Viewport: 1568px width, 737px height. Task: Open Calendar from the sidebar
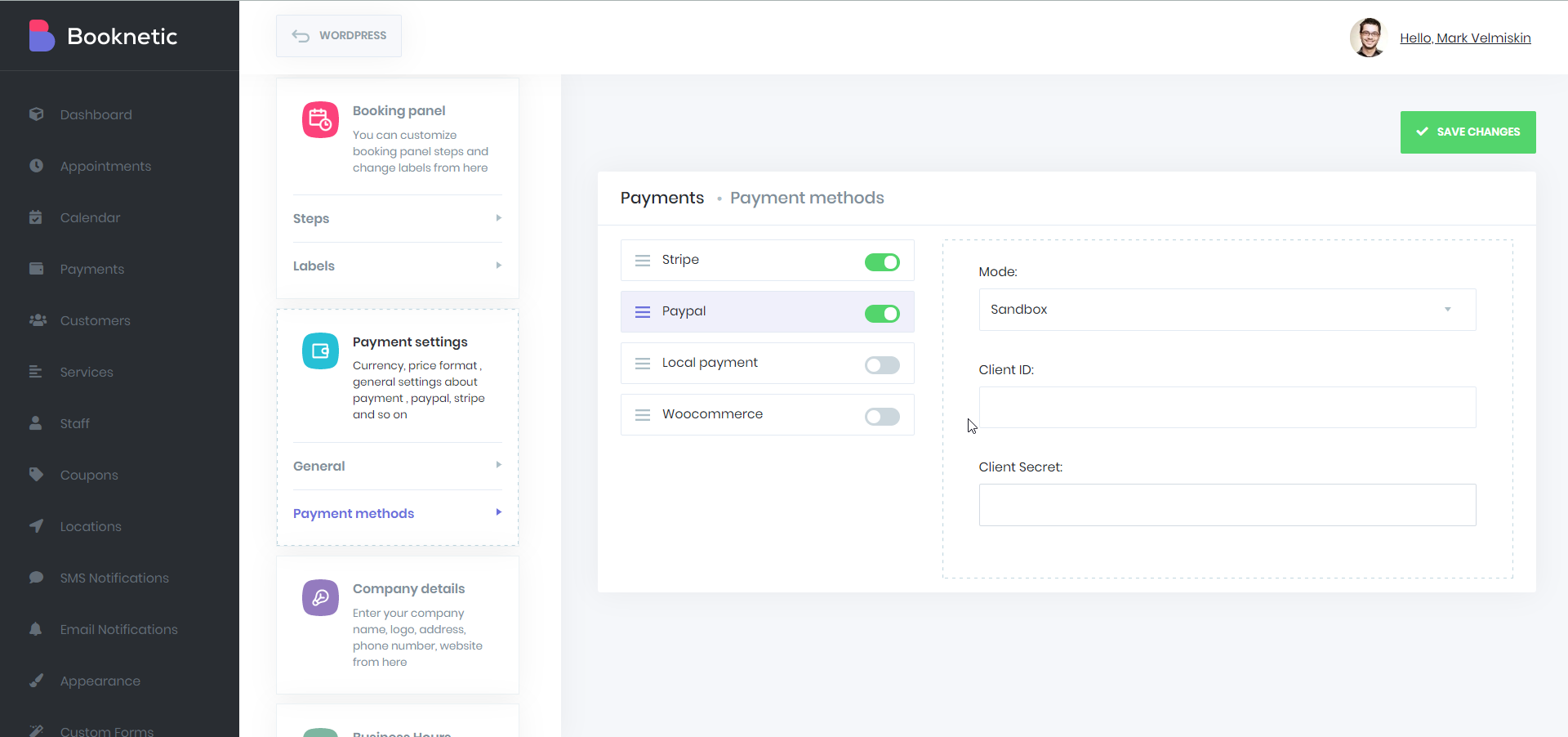[x=90, y=217]
